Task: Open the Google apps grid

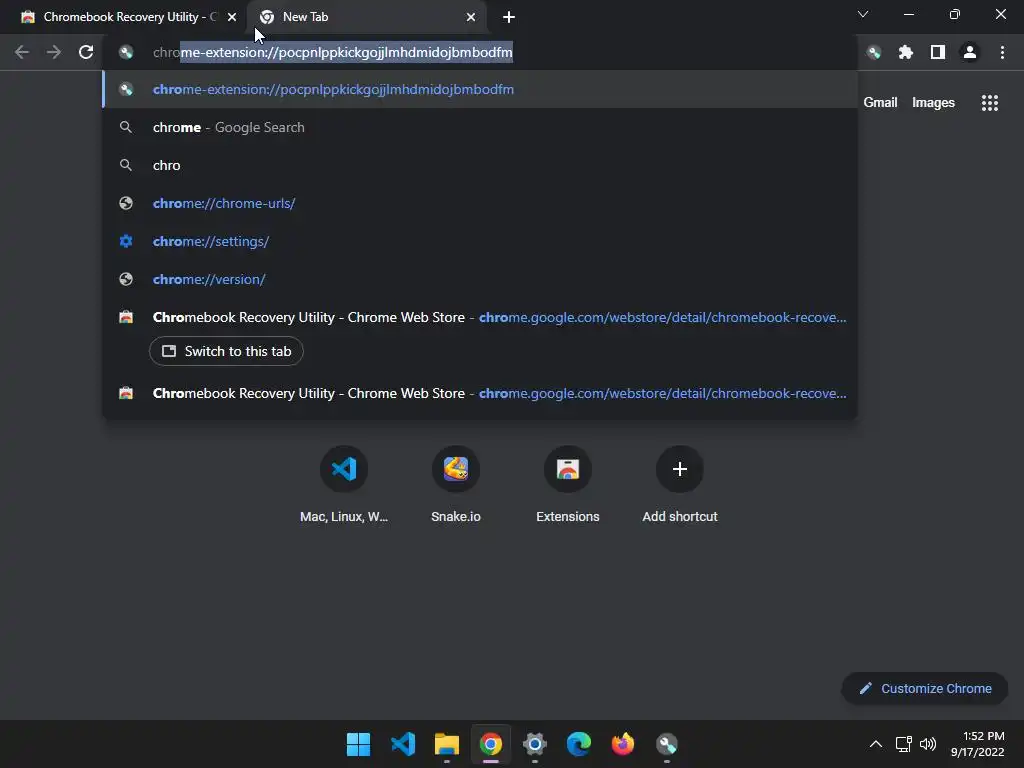Action: (x=989, y=103)
